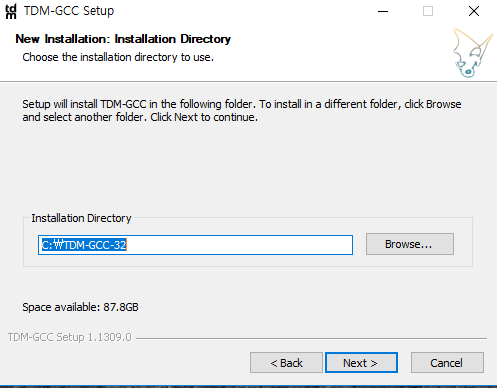
Task: Click the separator line beside the version label
Action: [x=311, y=338]
